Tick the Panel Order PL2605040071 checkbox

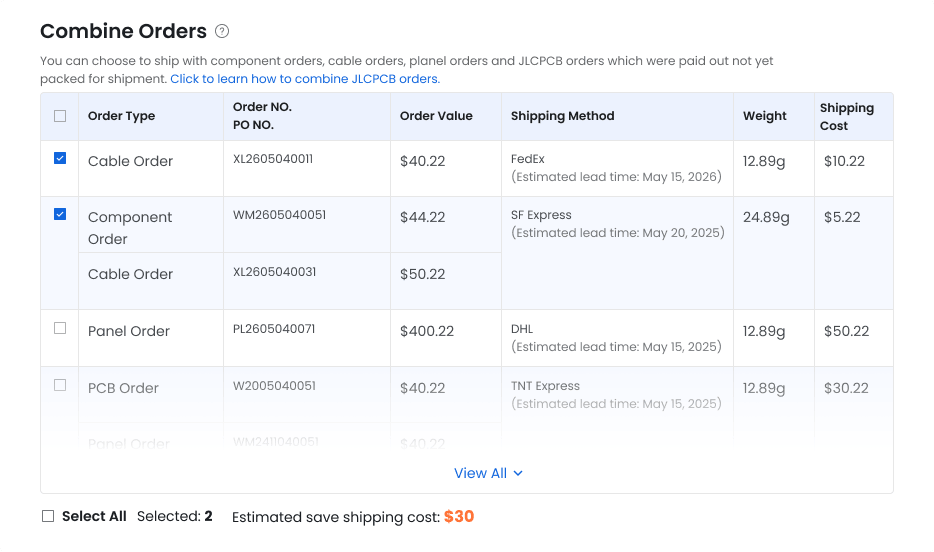pyautogui.click(x=60, y=328)
